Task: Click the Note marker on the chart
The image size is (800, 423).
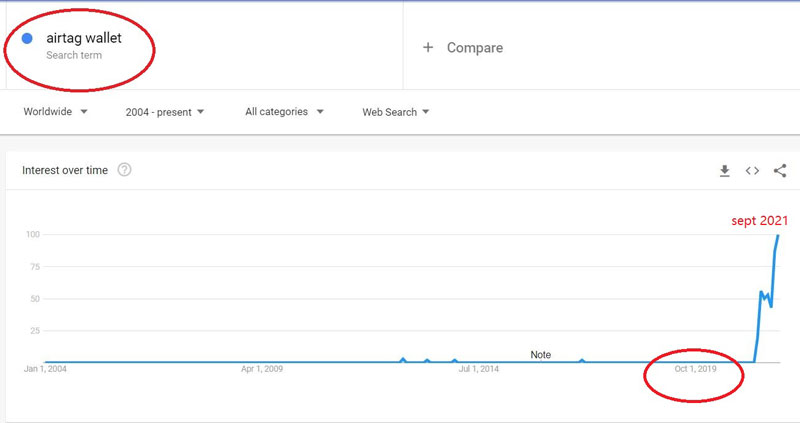Action: point(540,355)
